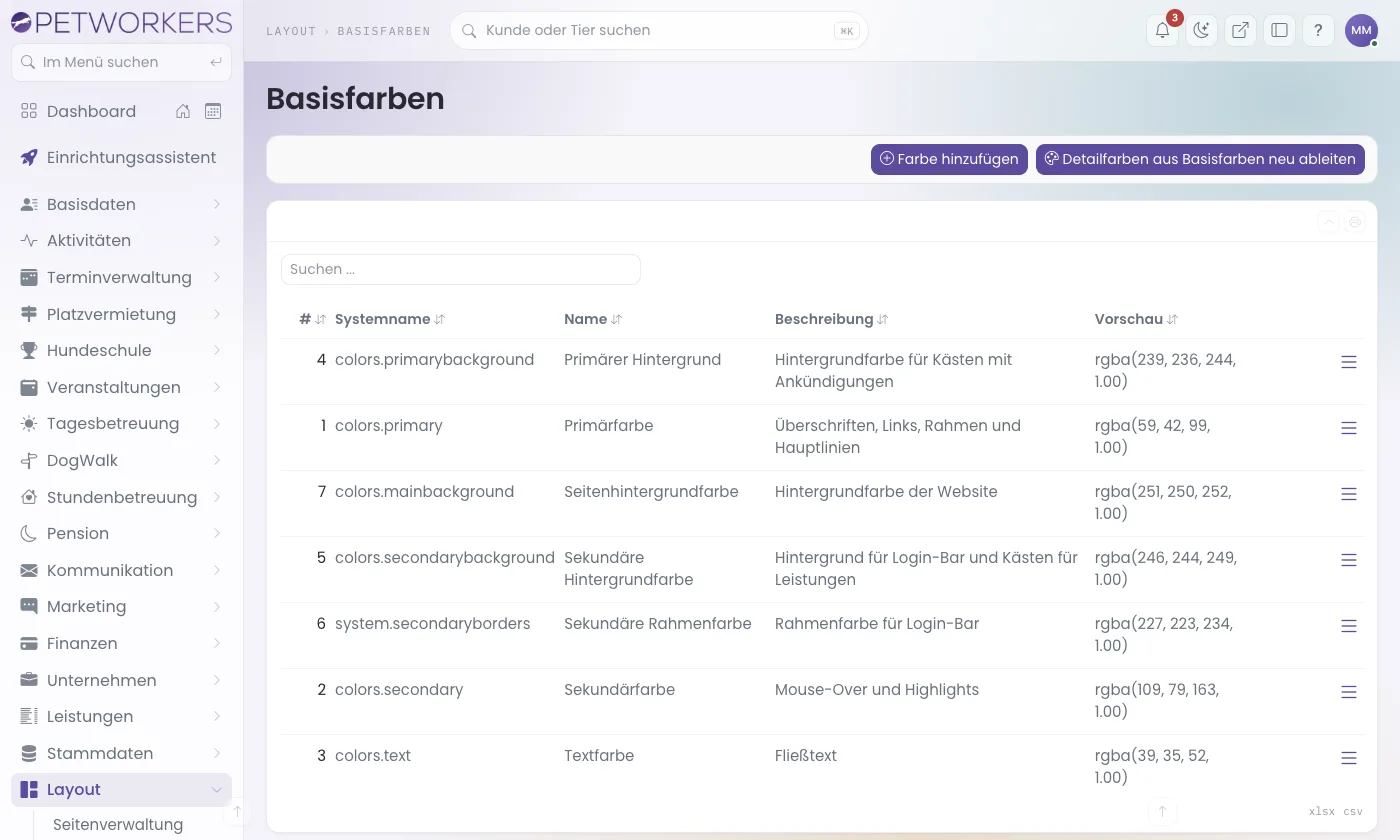Click the Seitenhintergrundfarbe name cell
This screenshot has height=840, width=1400.
click(x=651, y=492)
